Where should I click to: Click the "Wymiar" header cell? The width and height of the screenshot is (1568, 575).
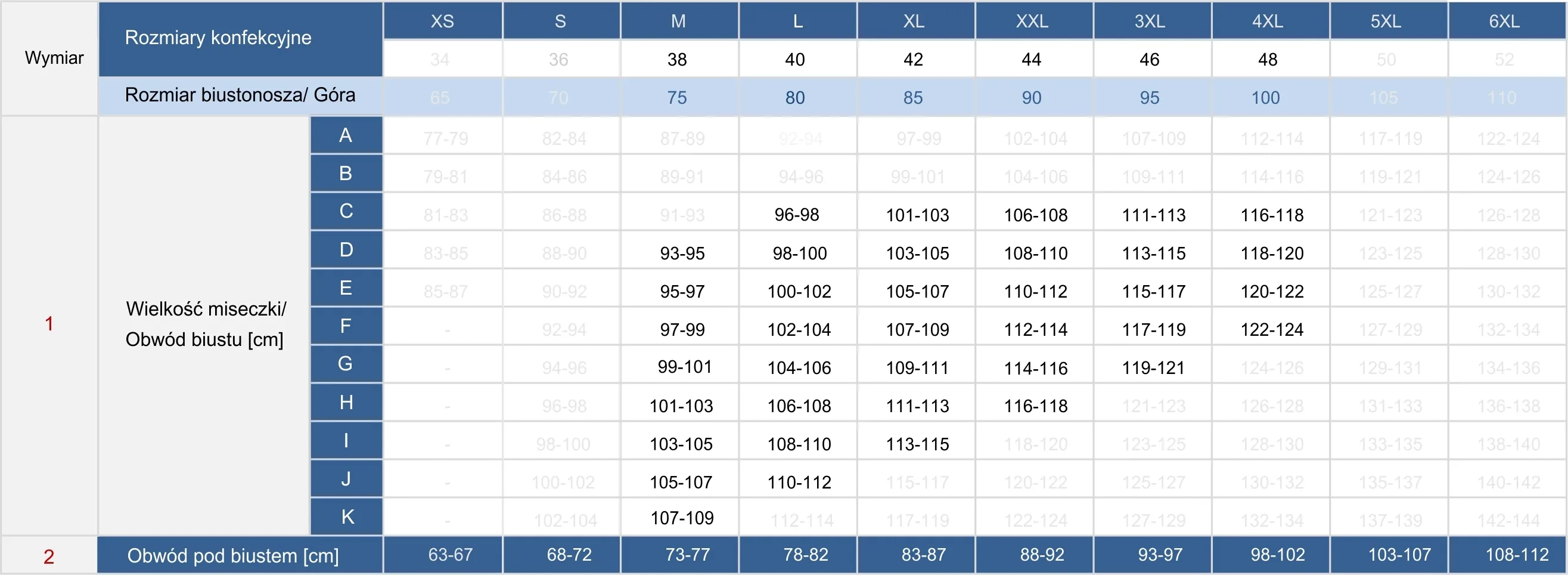(54, 58)
